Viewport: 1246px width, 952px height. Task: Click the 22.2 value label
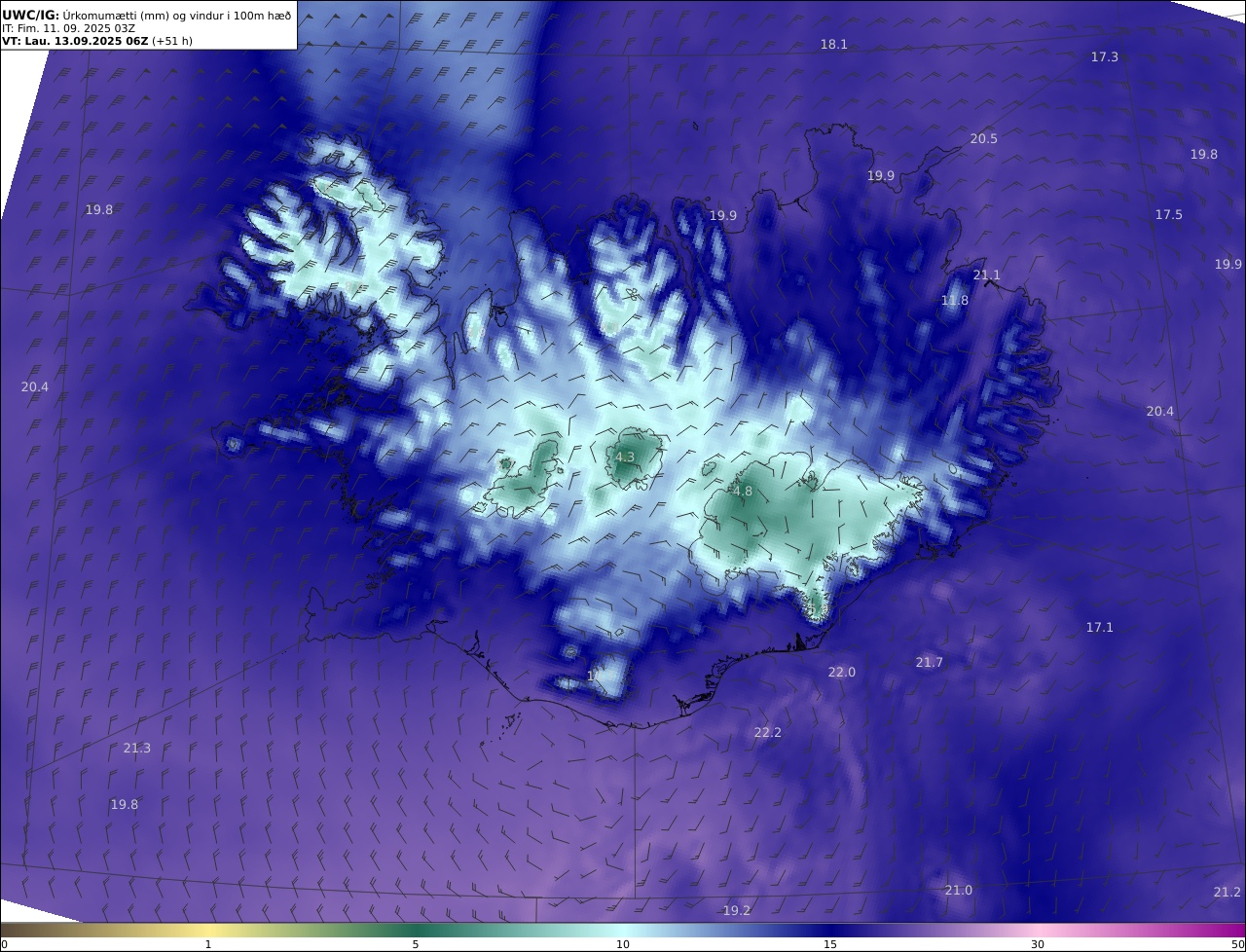click(768, 733)
